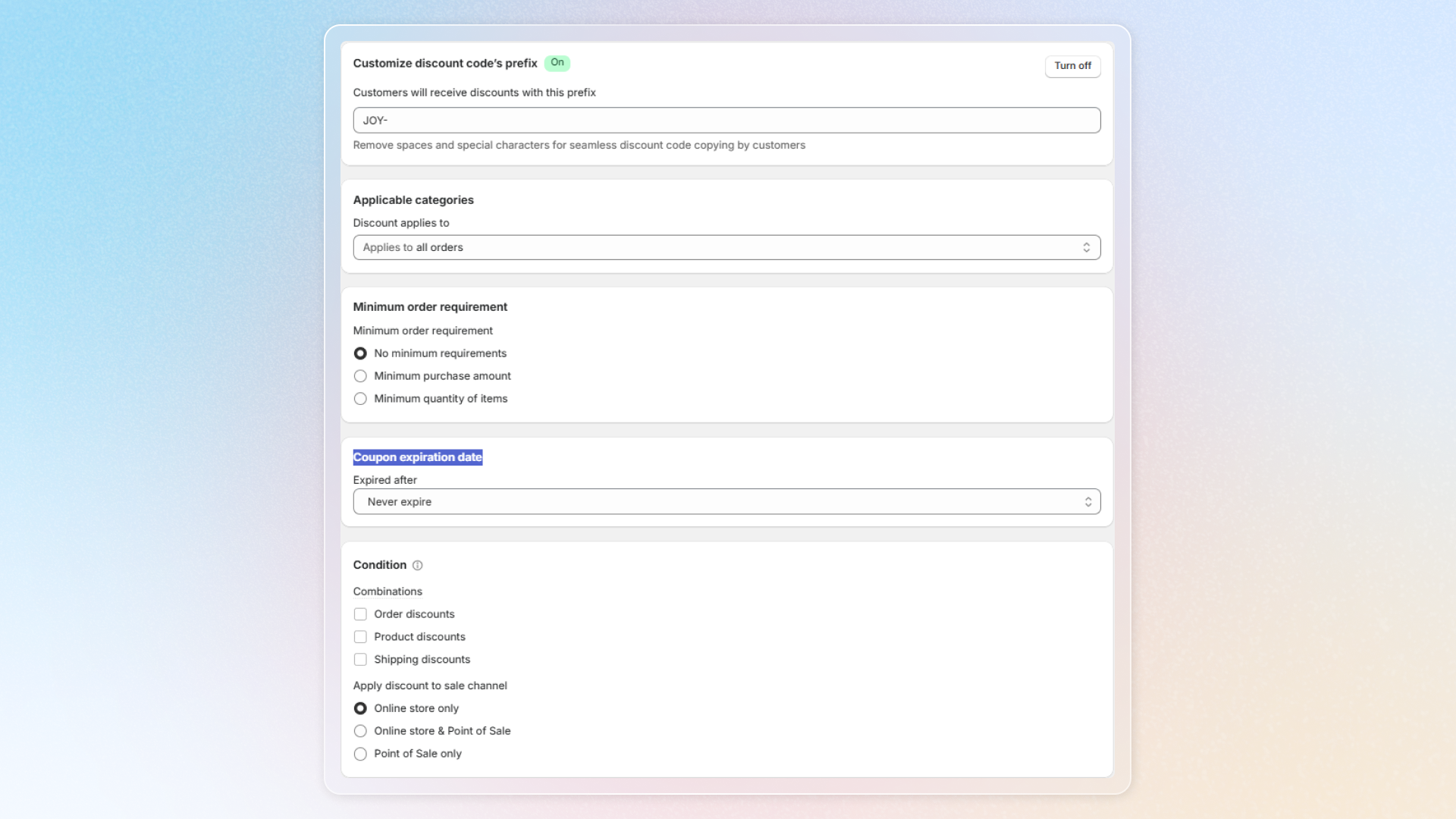Click the chevron arrows on Applies to all orders

tap(1086, 248)
